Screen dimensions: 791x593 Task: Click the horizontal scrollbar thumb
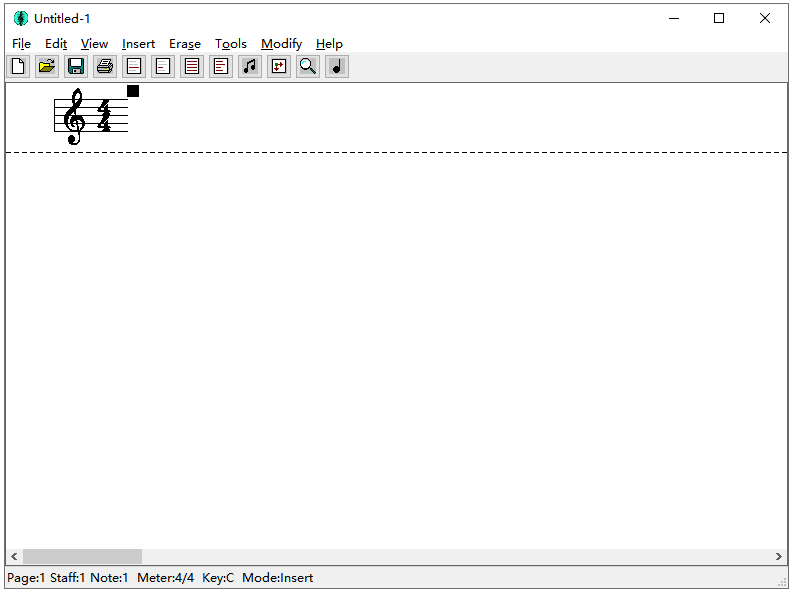click(82, 556)
